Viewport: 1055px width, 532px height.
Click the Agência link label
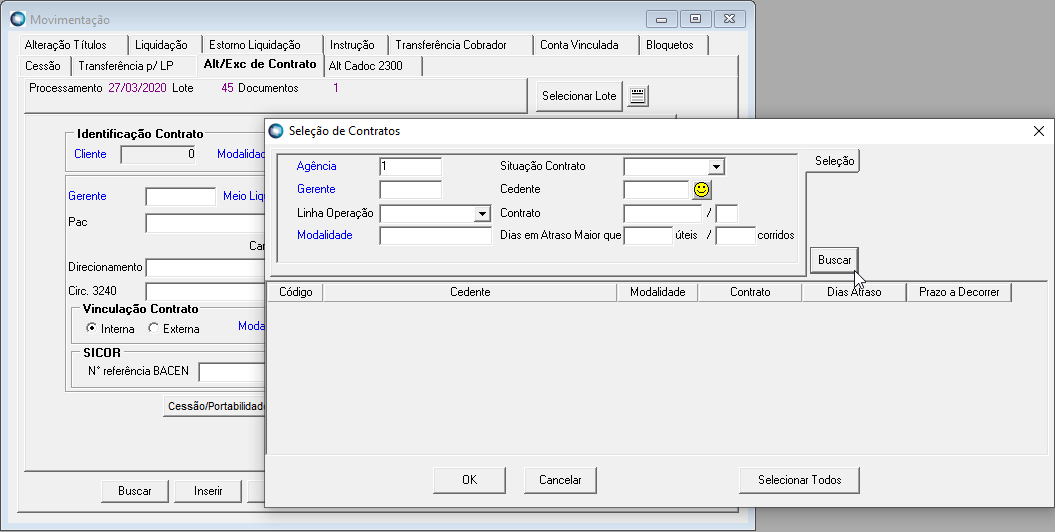pos(316,166)
